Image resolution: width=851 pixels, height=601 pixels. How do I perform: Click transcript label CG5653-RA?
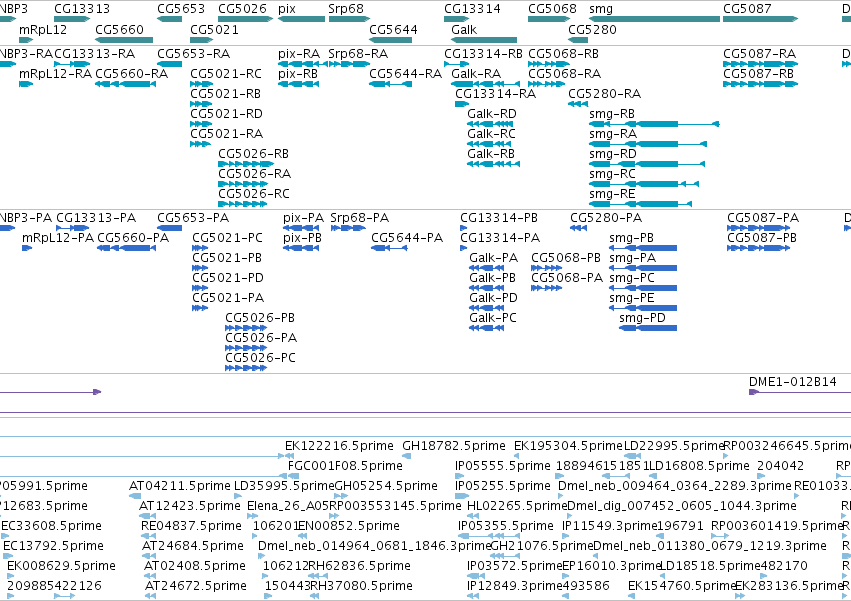tap(193, 54)
